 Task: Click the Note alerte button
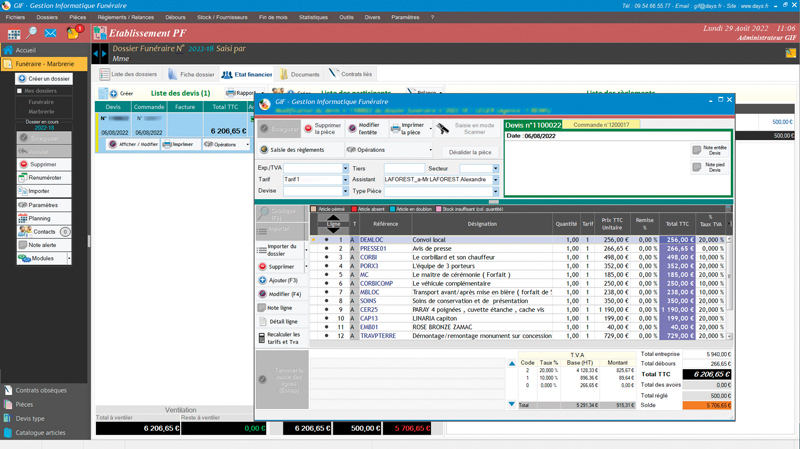point(44,245)
